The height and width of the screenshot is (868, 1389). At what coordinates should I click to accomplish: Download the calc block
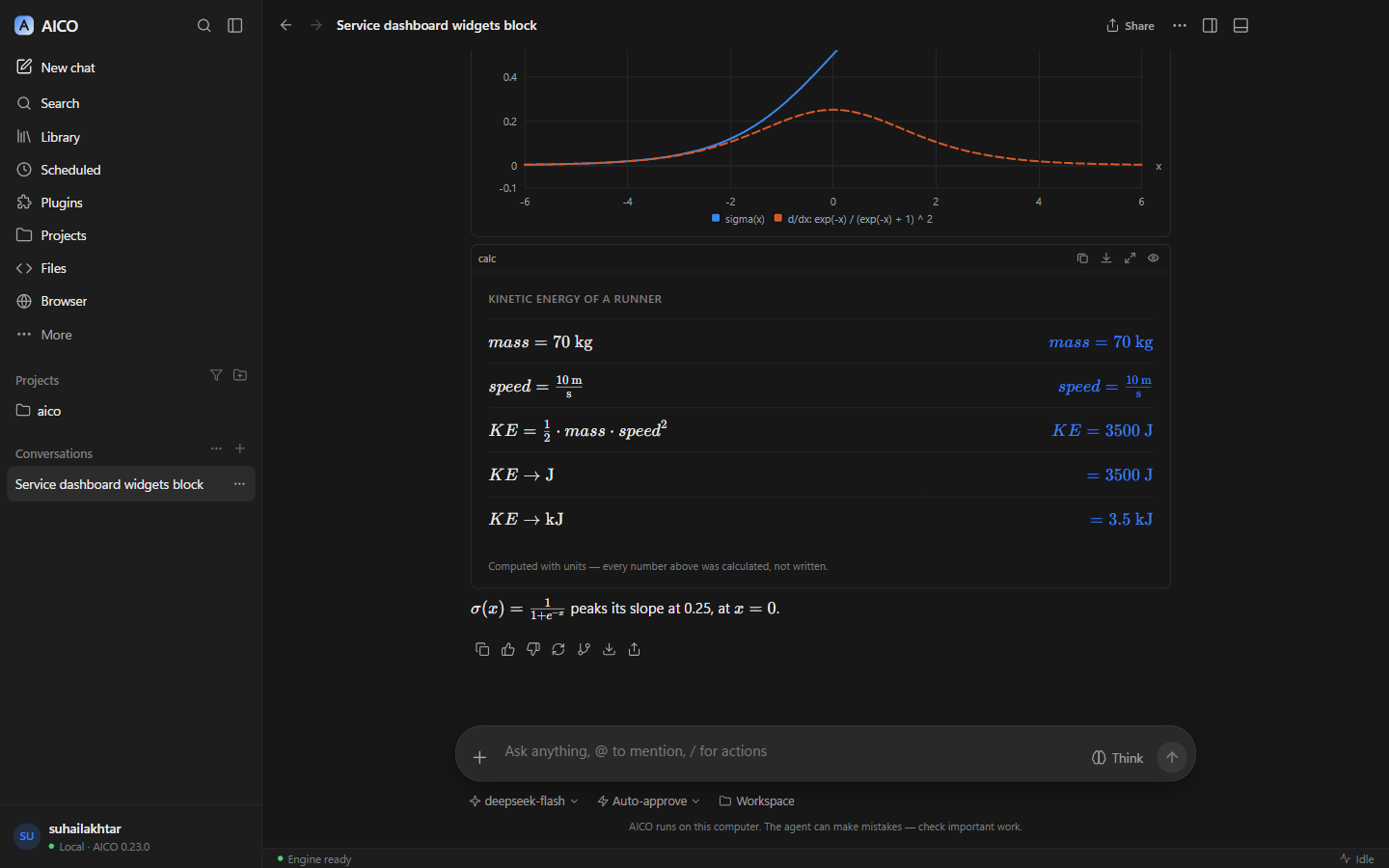point(1106,258)
